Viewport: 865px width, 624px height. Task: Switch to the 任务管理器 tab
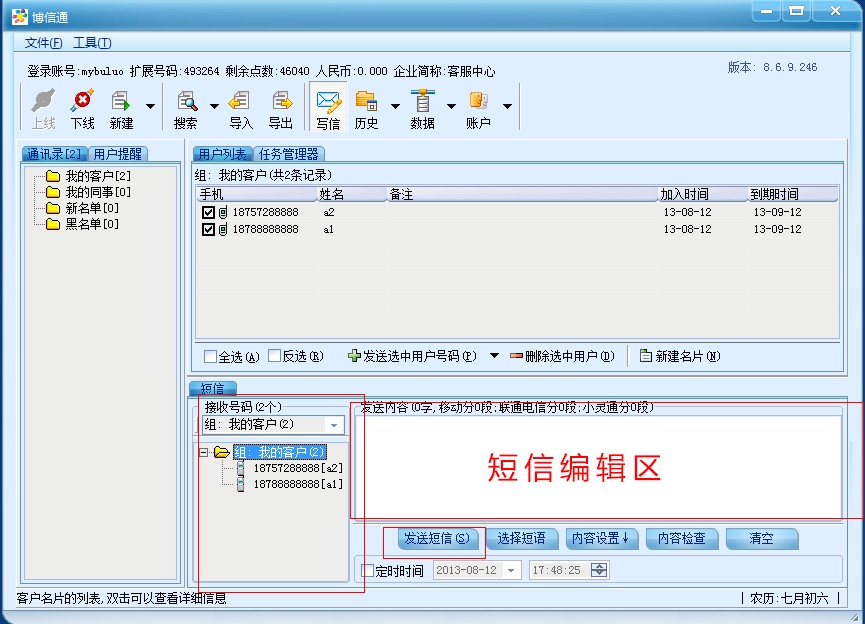pyautogui.click(x=288, y=154)
